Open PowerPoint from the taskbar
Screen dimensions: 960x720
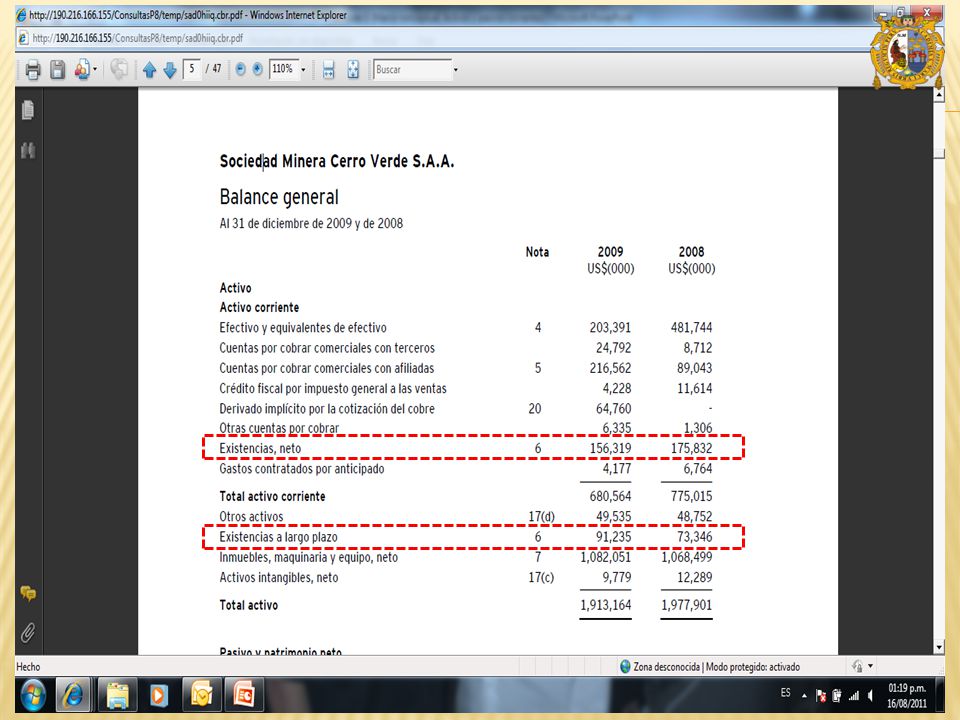point(243,695)
